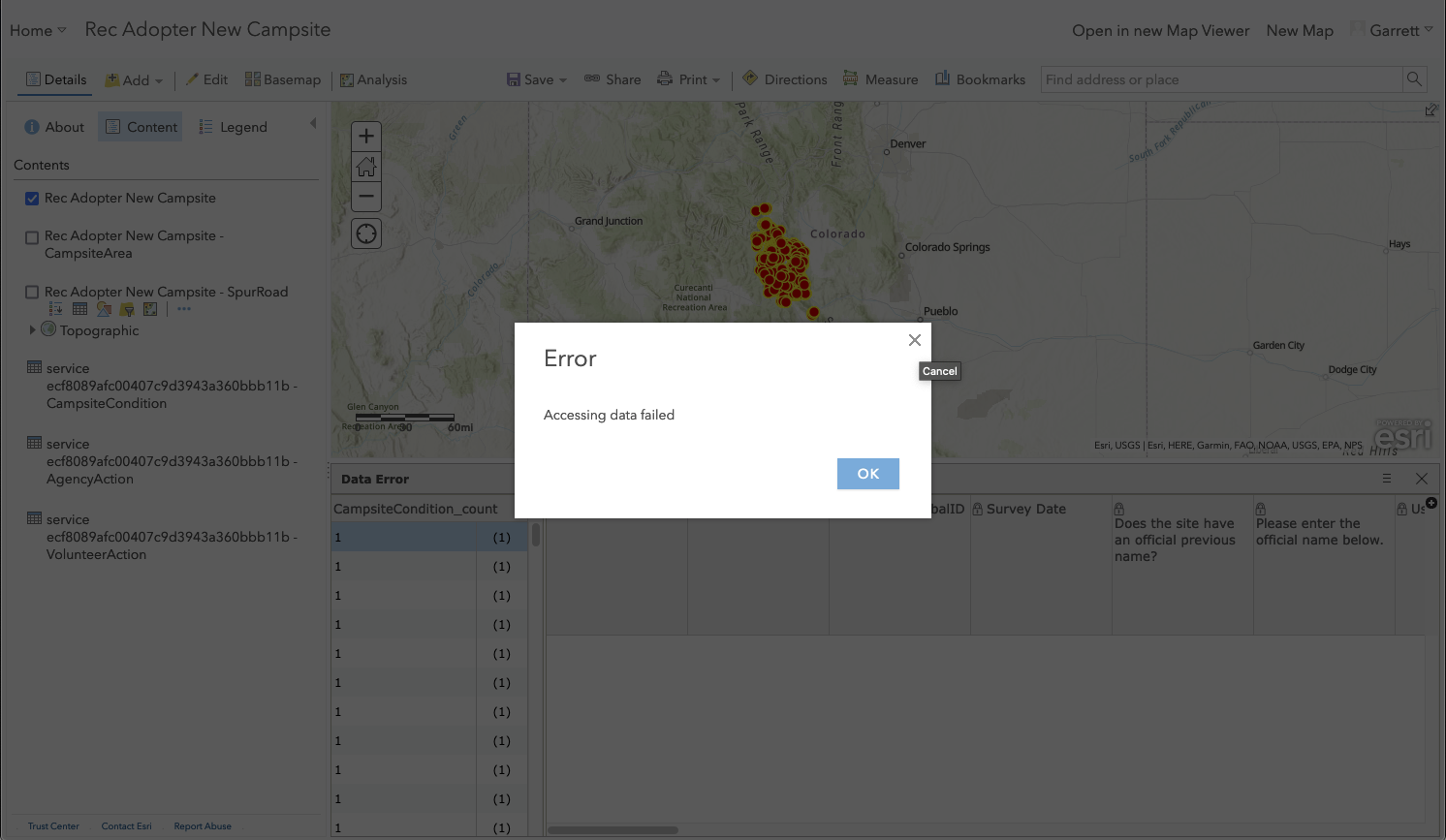1446x840 pixels.
Task: Open the Save dropdown menu
Action: pyautogui.click(x=536, y=78)
